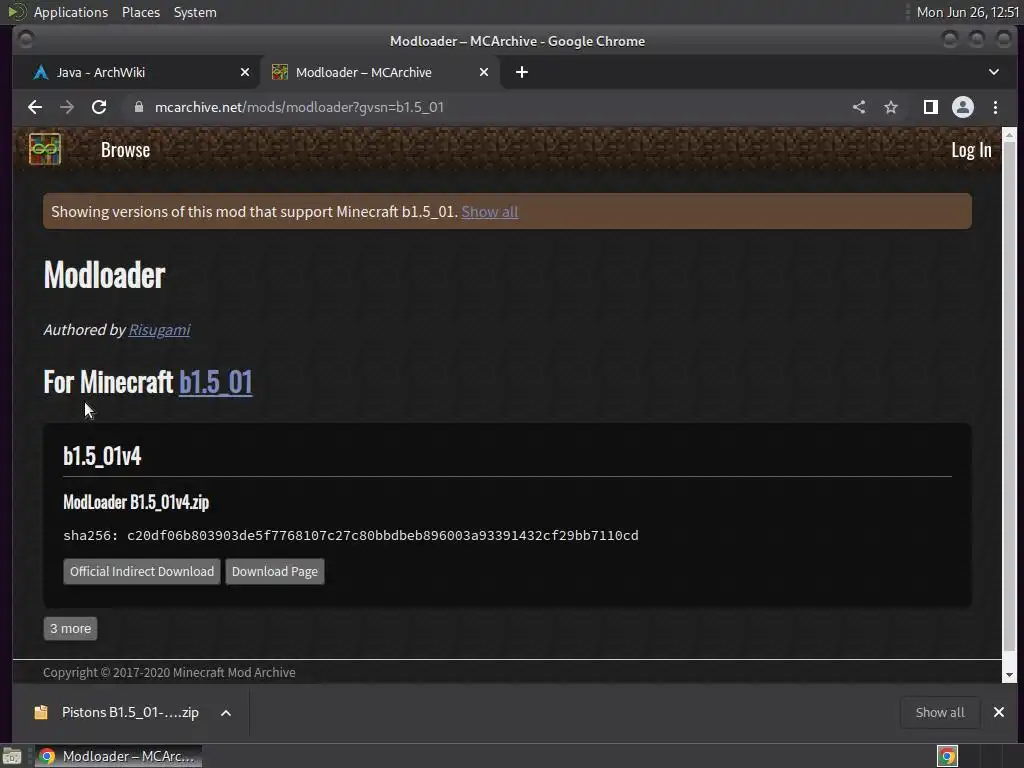Expand options for the Pistons zip download
The height and width of the screenshot is (768, 1024).
point(226,712)
